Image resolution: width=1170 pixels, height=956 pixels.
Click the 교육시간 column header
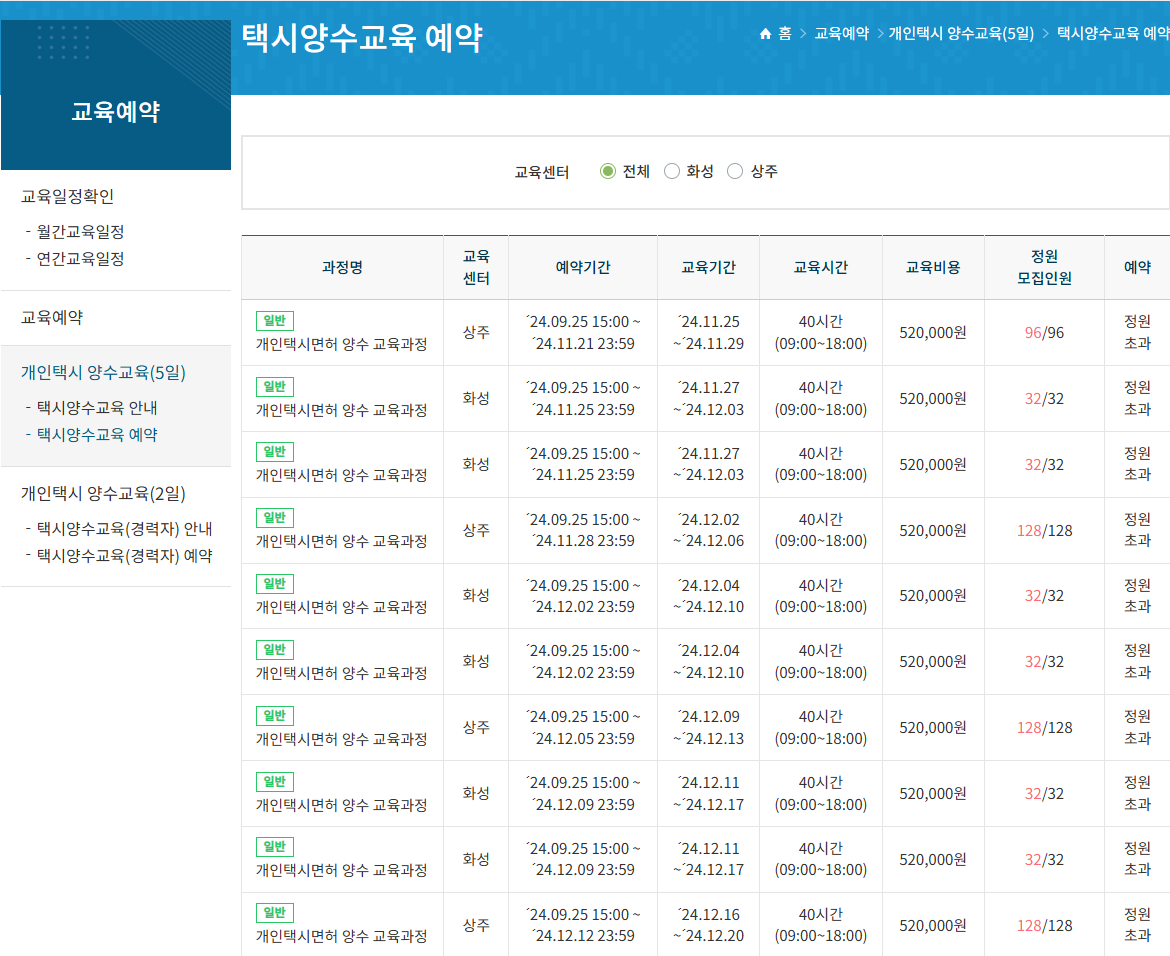pos(821,267)
